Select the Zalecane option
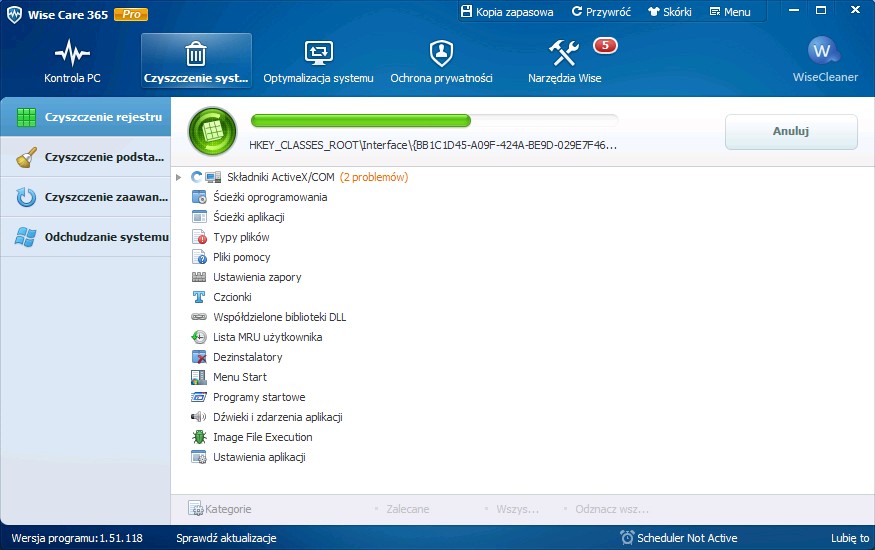 coord(407,509)
